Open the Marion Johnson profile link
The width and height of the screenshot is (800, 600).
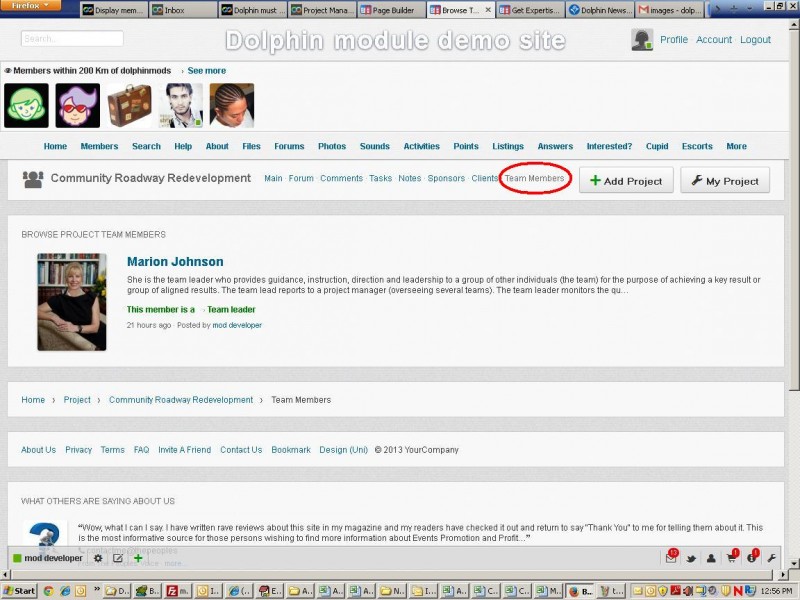click(x=175, y=262)
